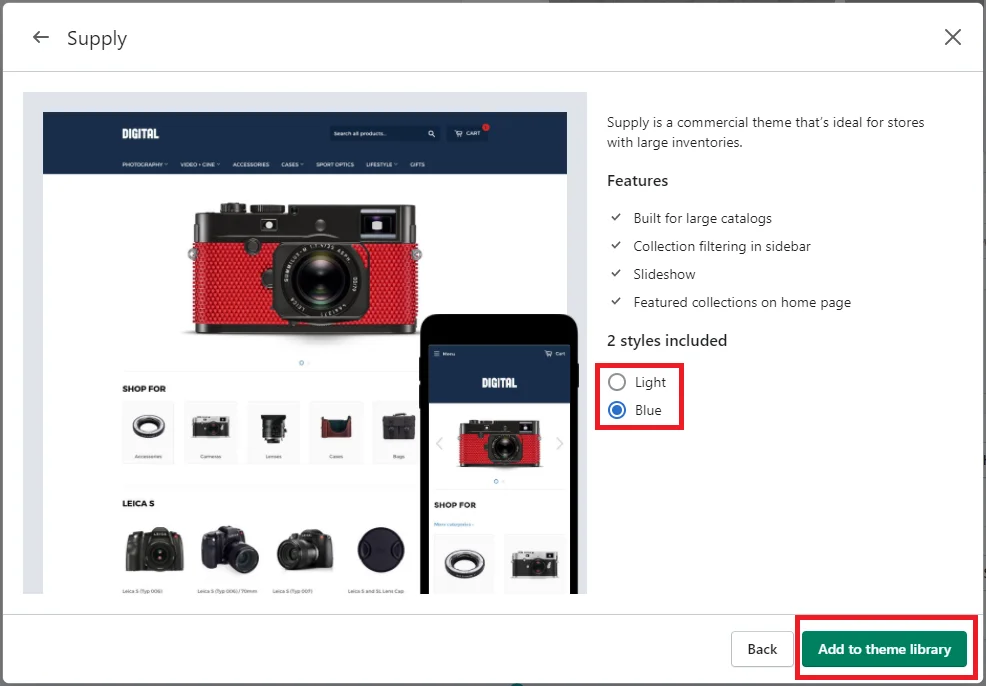Click the left slideshow arrow on mobile preview
The image size is (986, 686).
click(439, 444)
